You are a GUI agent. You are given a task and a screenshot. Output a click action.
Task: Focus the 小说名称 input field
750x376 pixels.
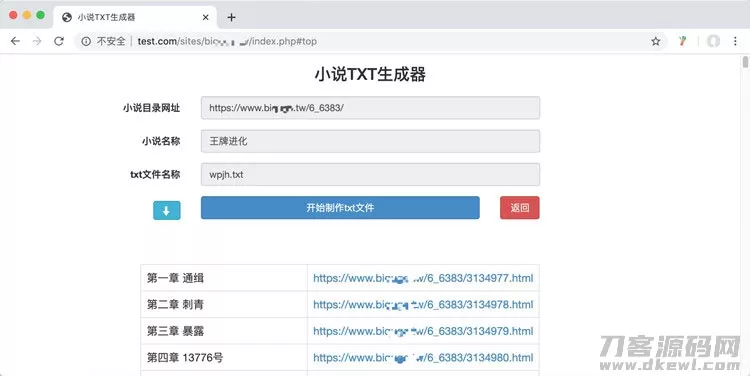370,141
